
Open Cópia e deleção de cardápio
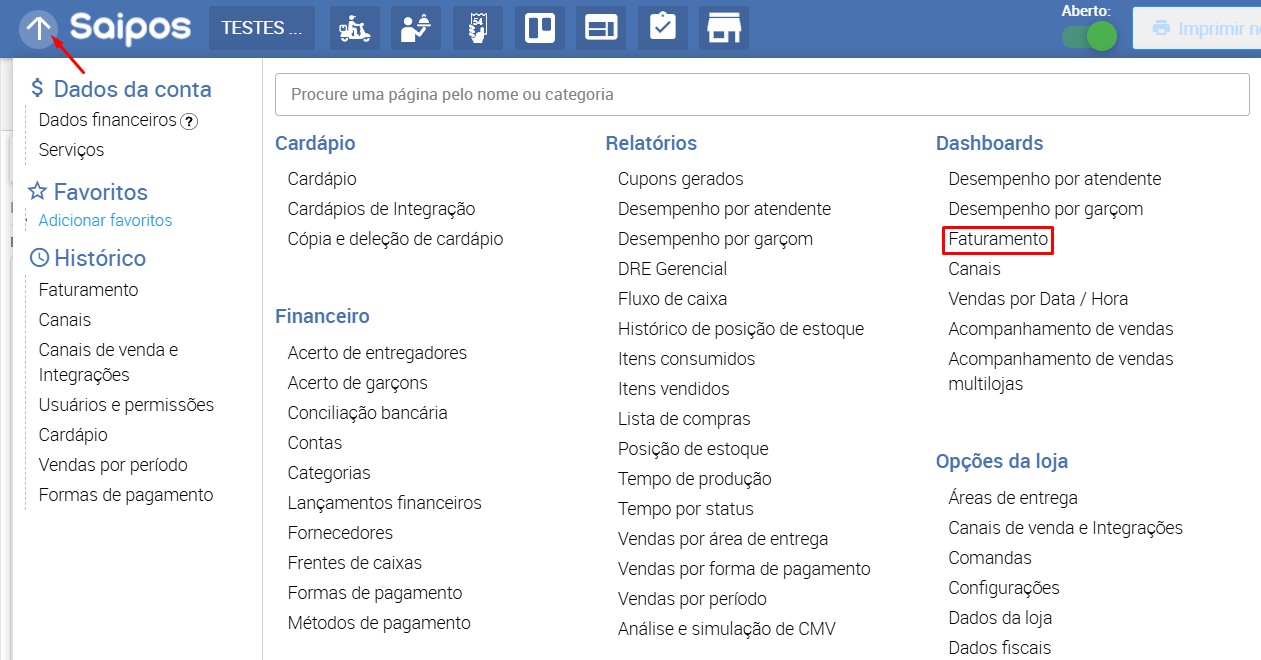click(395, 239)
